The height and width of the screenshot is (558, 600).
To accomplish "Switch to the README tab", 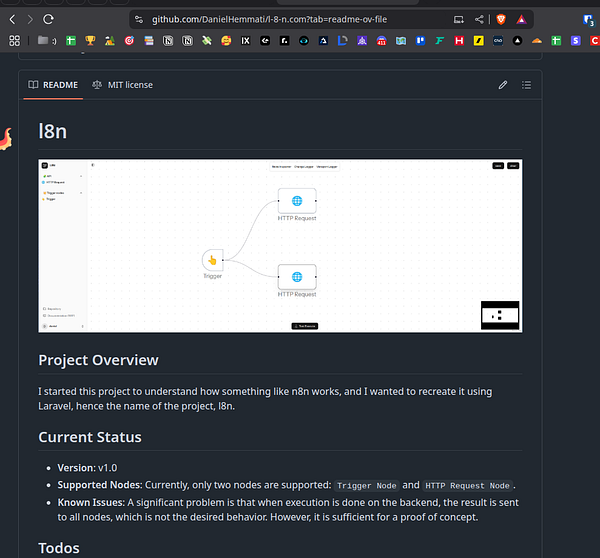I will point(53,85).
